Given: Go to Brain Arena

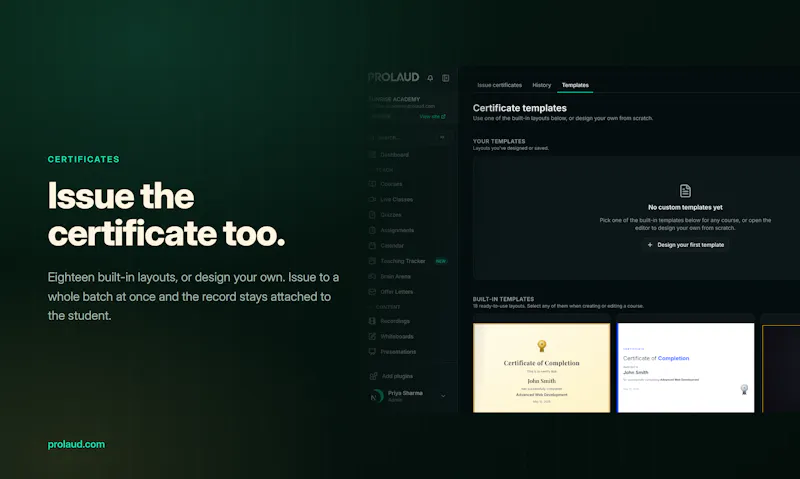Looking at the screenshot, I should (390, 276).
